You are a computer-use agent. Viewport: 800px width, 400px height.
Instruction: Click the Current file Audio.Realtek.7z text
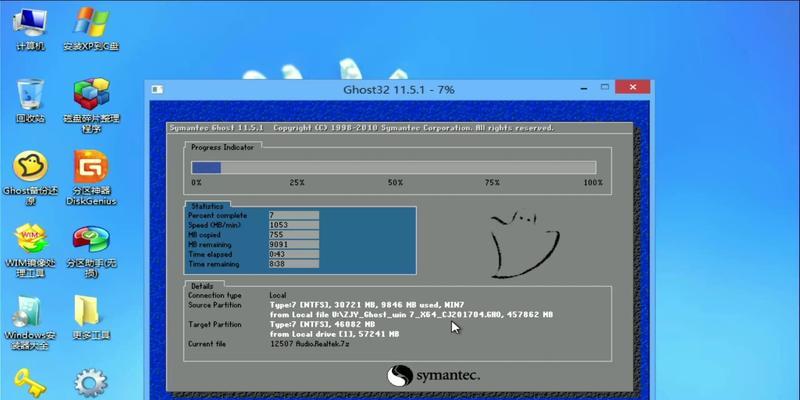coord(311,344)
